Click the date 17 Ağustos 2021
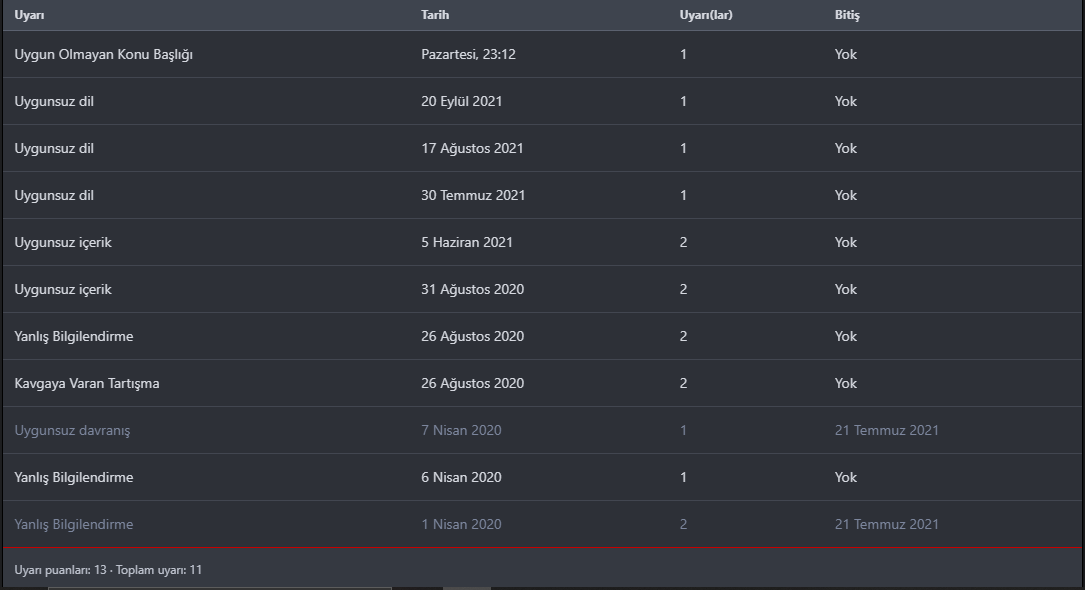Viewport: 1085px width, 590px height. tap(472, 149)
